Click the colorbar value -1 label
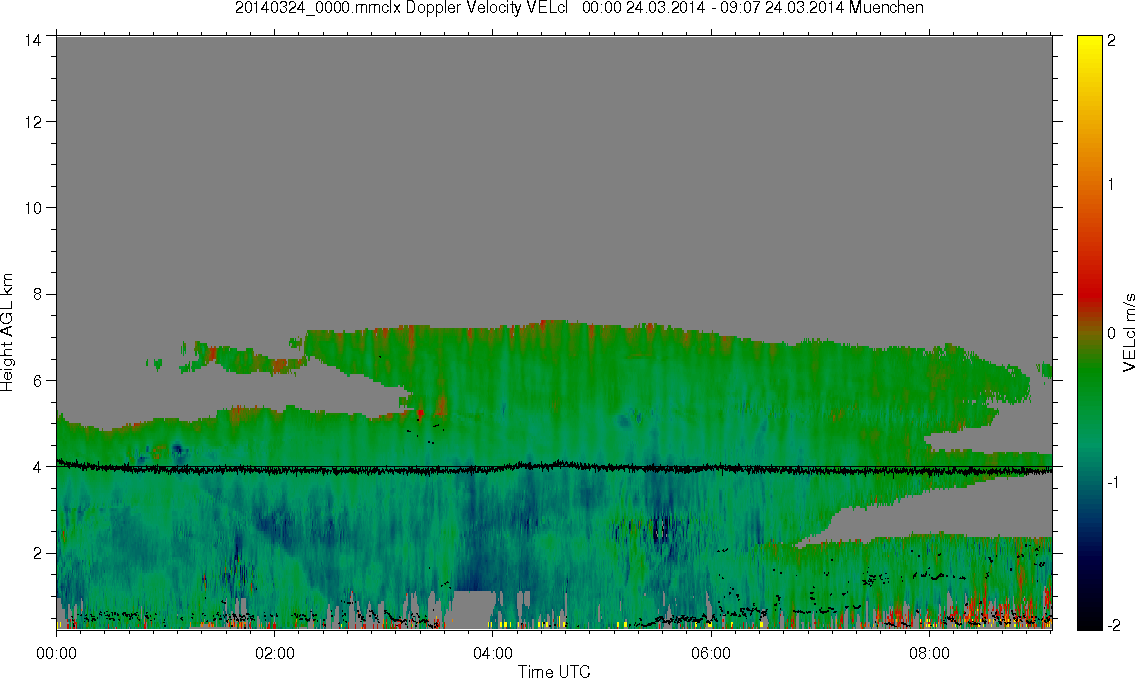The width and height of the screenshot is (1135, 678). 1112,483
